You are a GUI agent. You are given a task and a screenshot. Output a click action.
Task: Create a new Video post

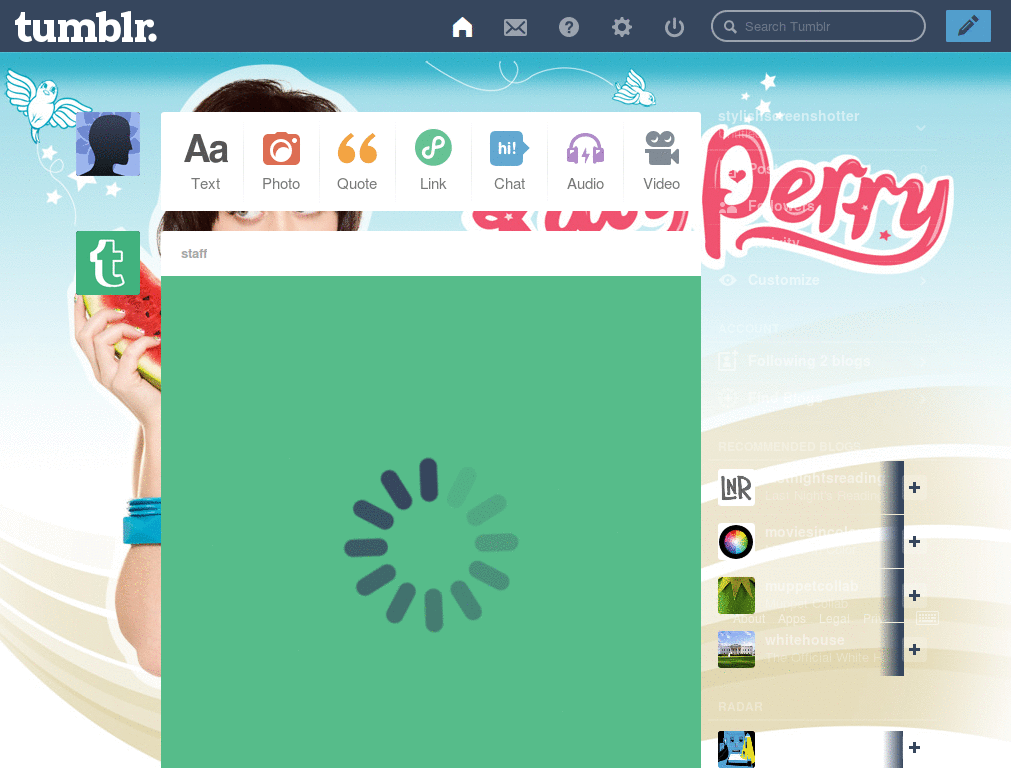(662, 161)
